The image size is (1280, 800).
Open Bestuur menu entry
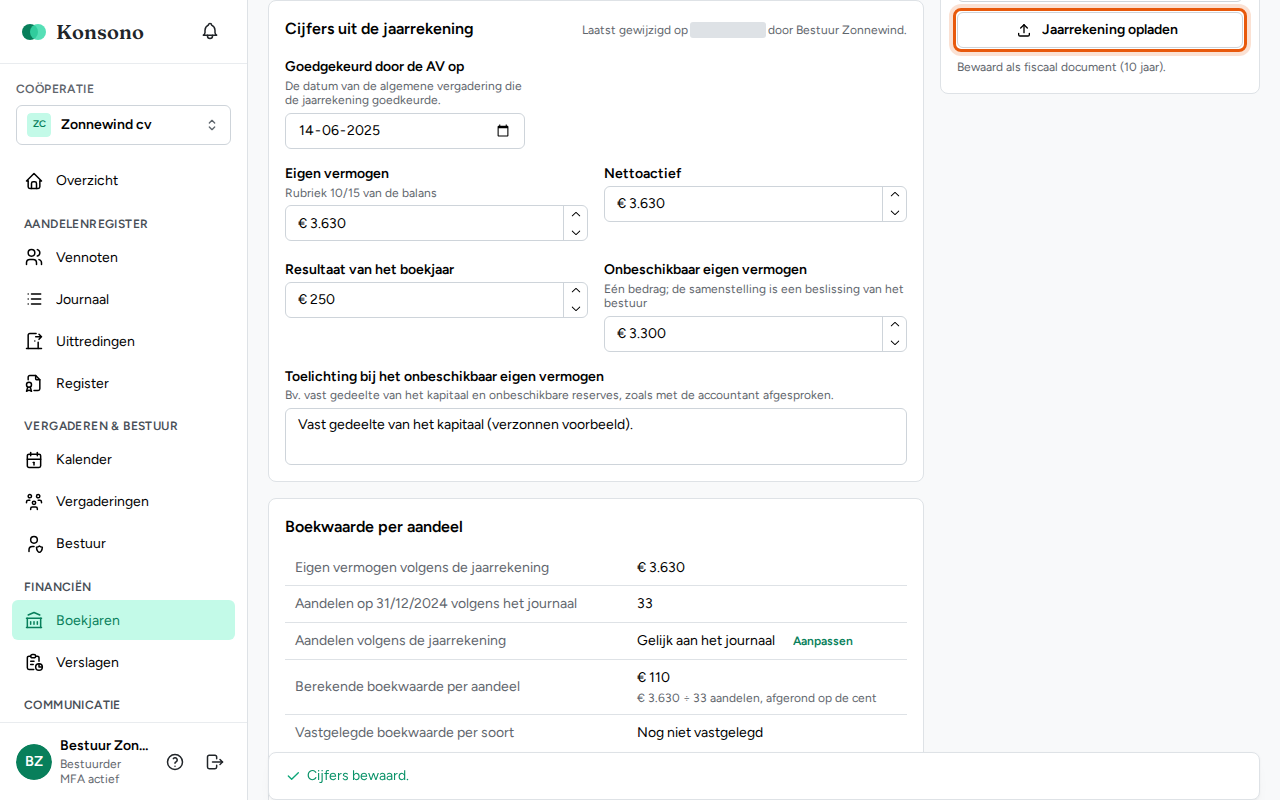[x=123, y=544]
